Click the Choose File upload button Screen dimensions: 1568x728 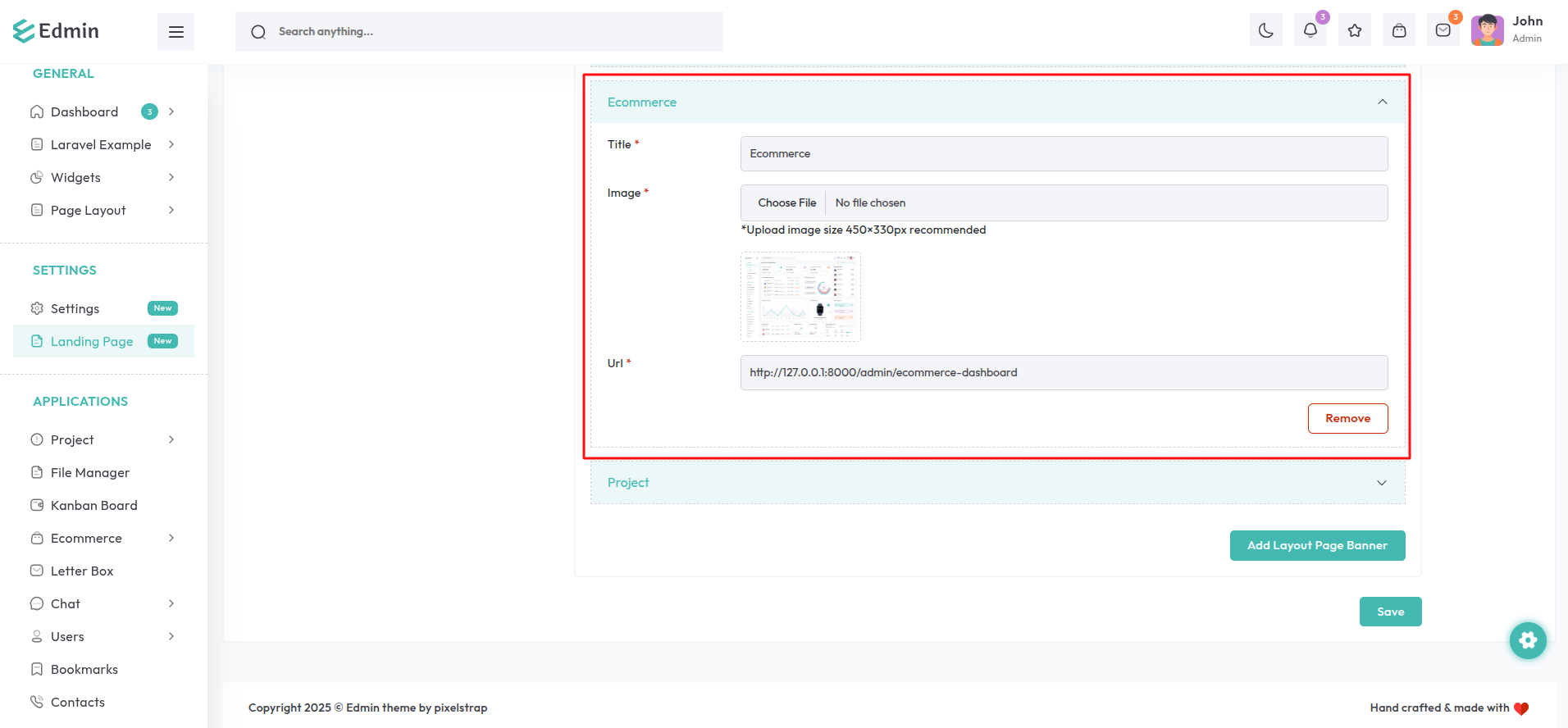coord(786,202)
